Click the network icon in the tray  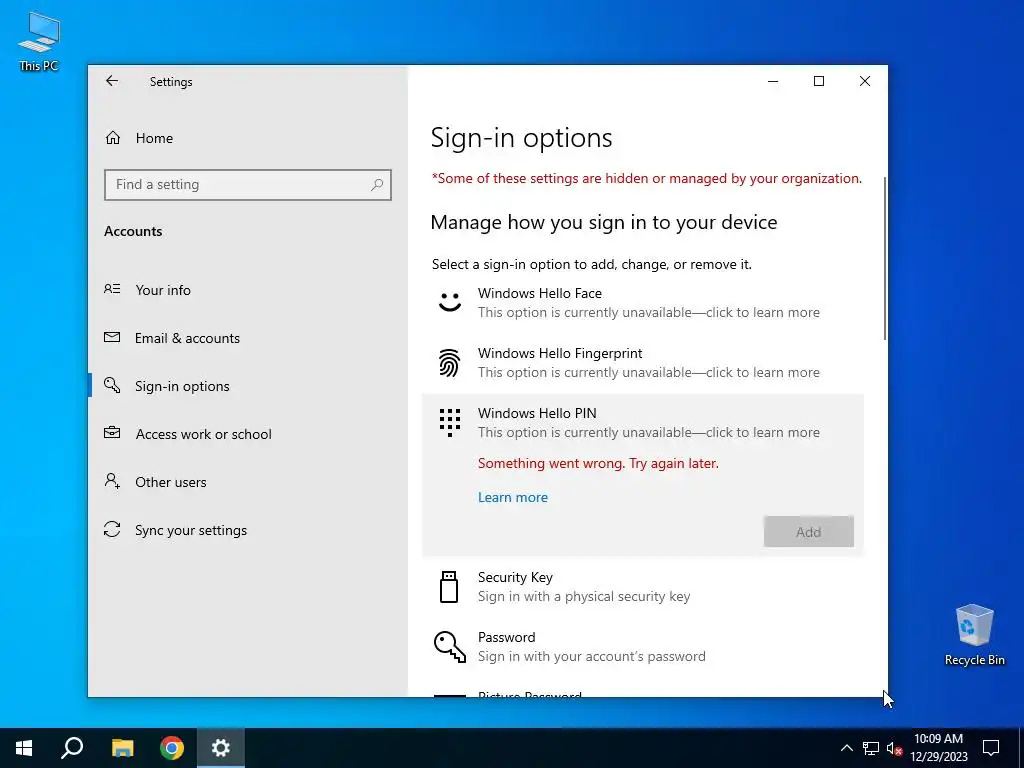[871, 748]
